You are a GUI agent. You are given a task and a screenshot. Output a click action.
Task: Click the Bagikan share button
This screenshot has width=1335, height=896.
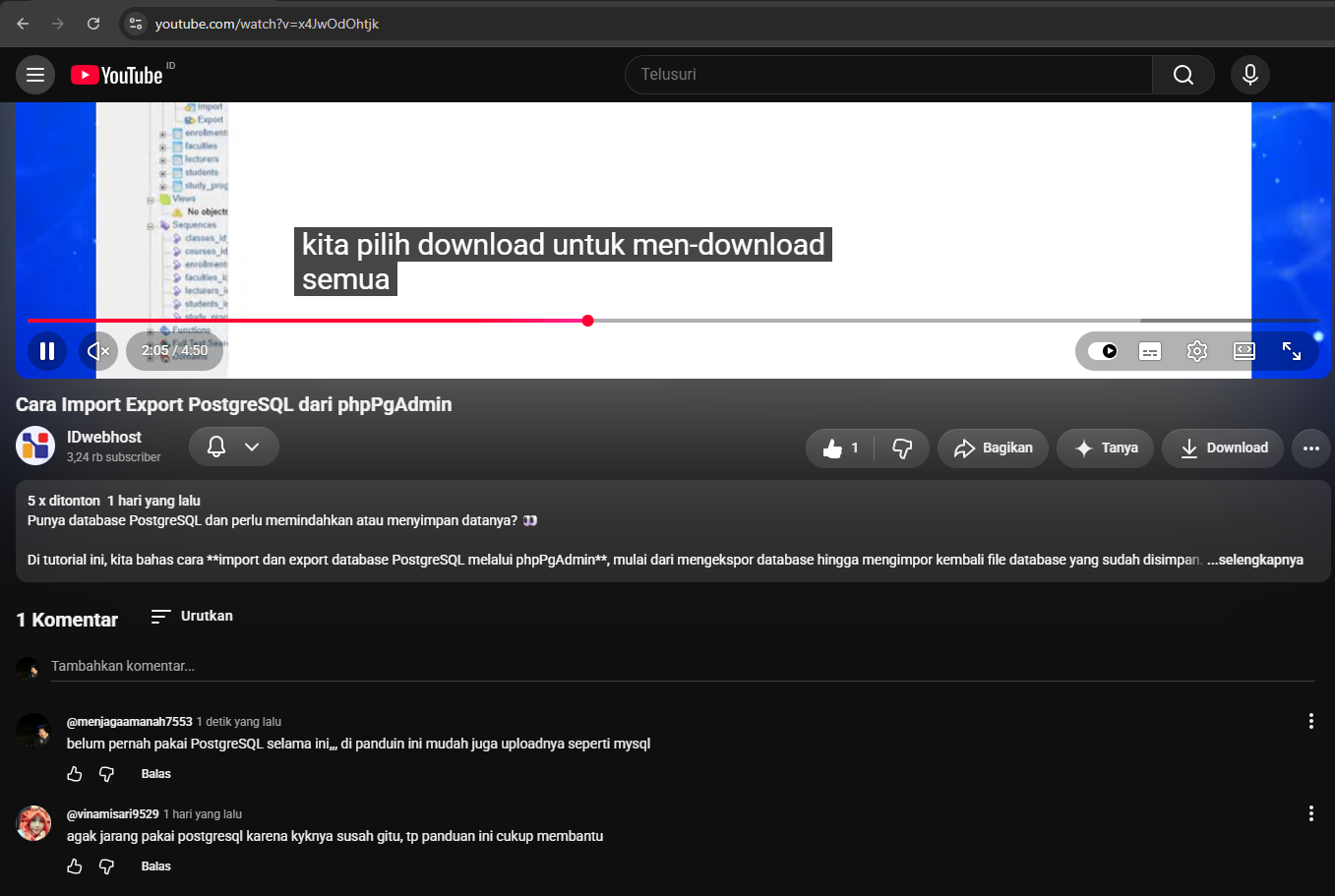tap(993, 448)
